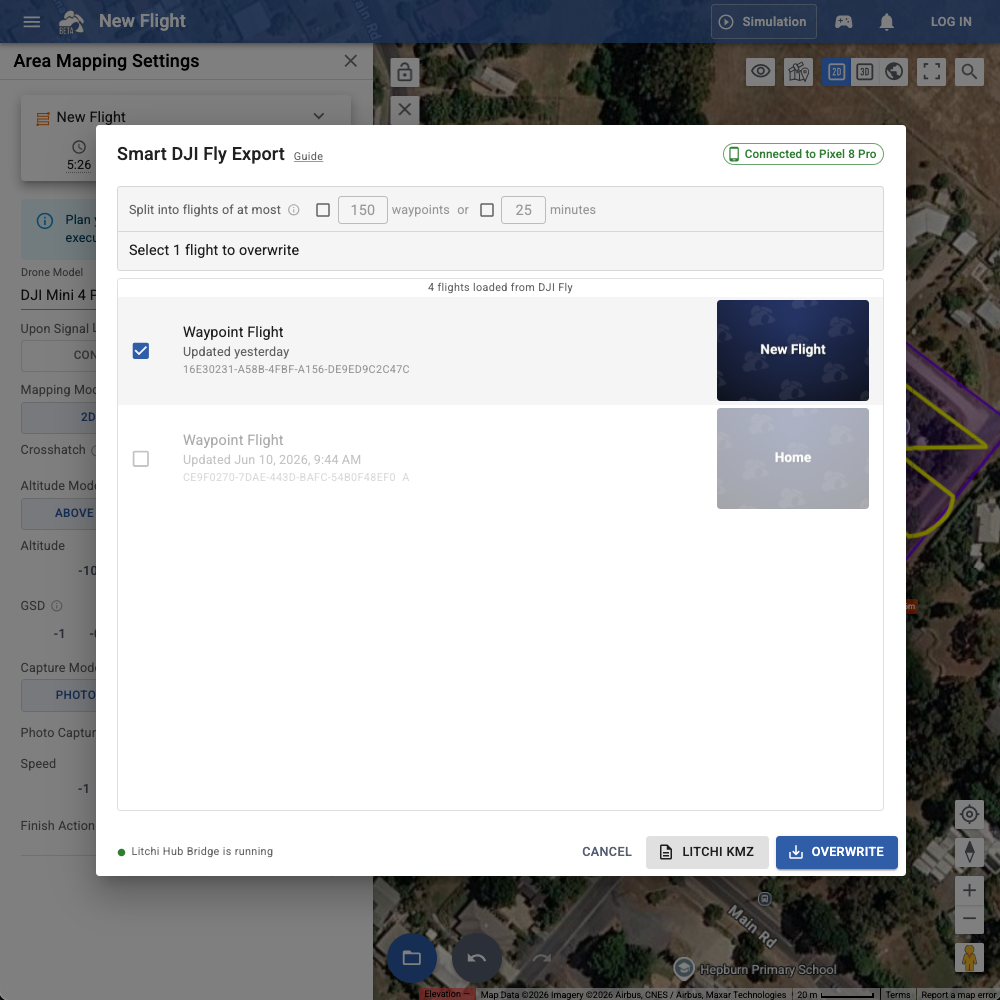The image size is (1000, 1000).
Task: Close the Area Mapping Settings panel
Action: (351, 61)
